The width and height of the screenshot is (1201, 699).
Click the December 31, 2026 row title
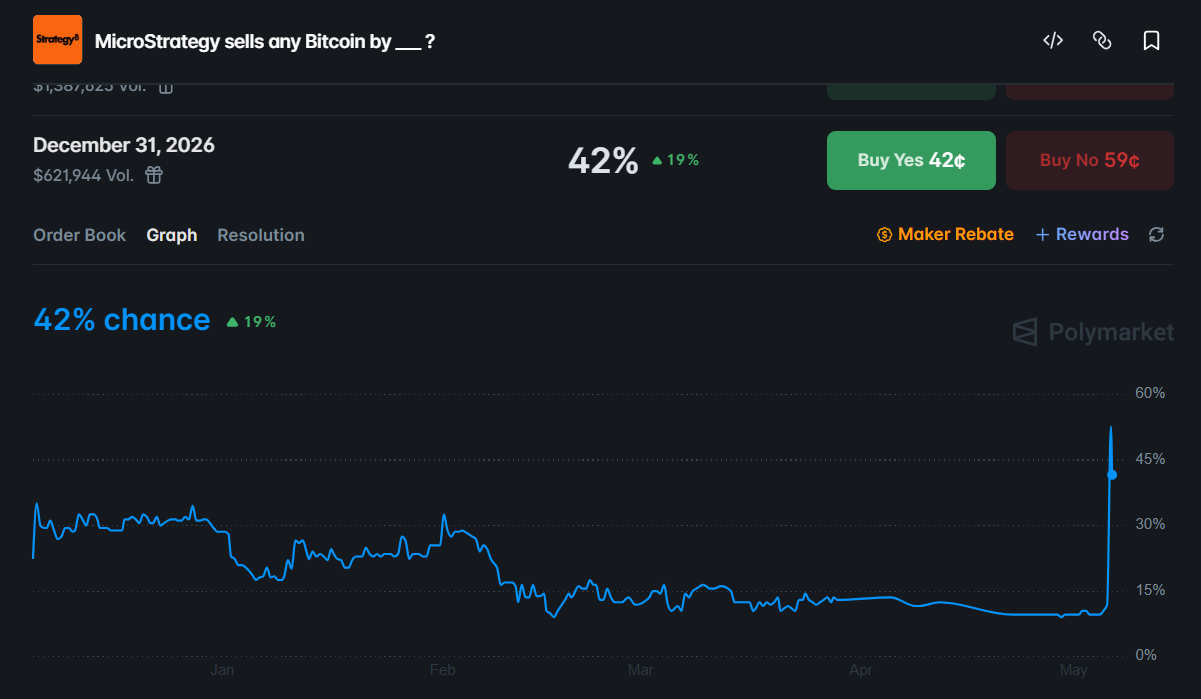click(x=124, y=145)
